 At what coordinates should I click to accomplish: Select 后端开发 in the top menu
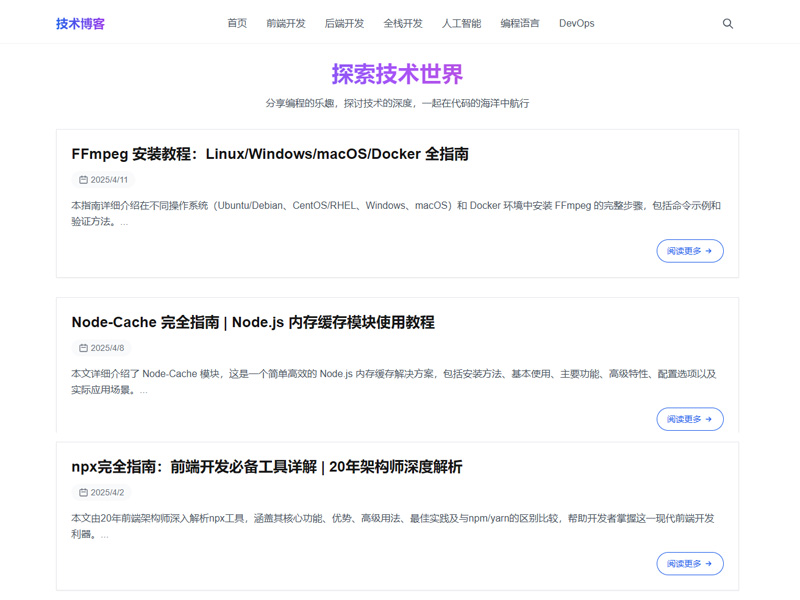(x=345, y=23)
